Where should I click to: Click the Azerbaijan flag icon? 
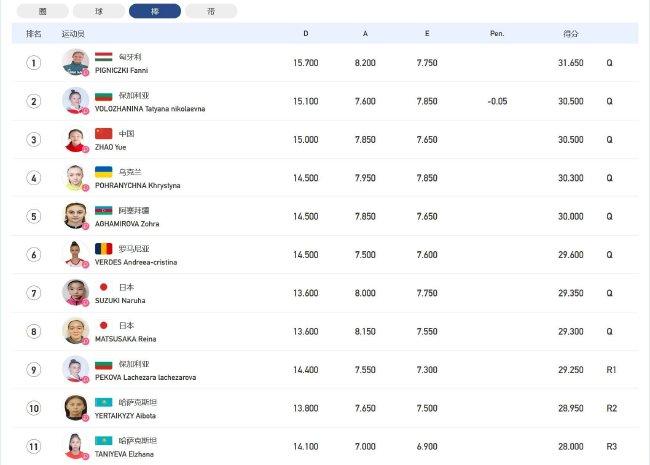(103, 210)
